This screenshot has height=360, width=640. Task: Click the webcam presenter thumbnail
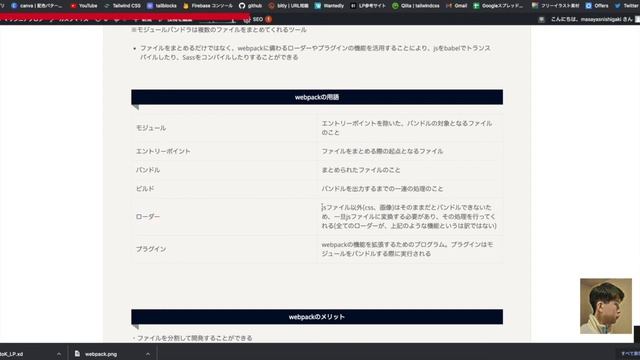(606, 306)
